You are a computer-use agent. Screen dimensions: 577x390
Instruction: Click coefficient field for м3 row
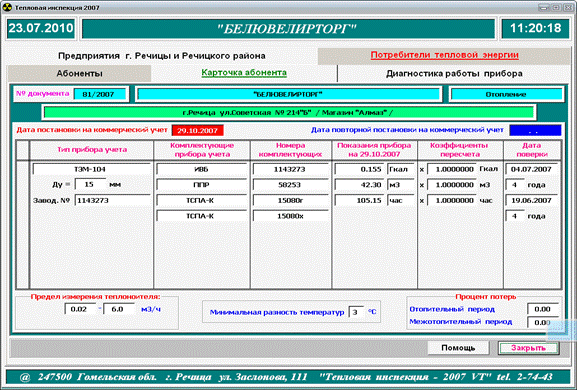click(x=452, y=185)
